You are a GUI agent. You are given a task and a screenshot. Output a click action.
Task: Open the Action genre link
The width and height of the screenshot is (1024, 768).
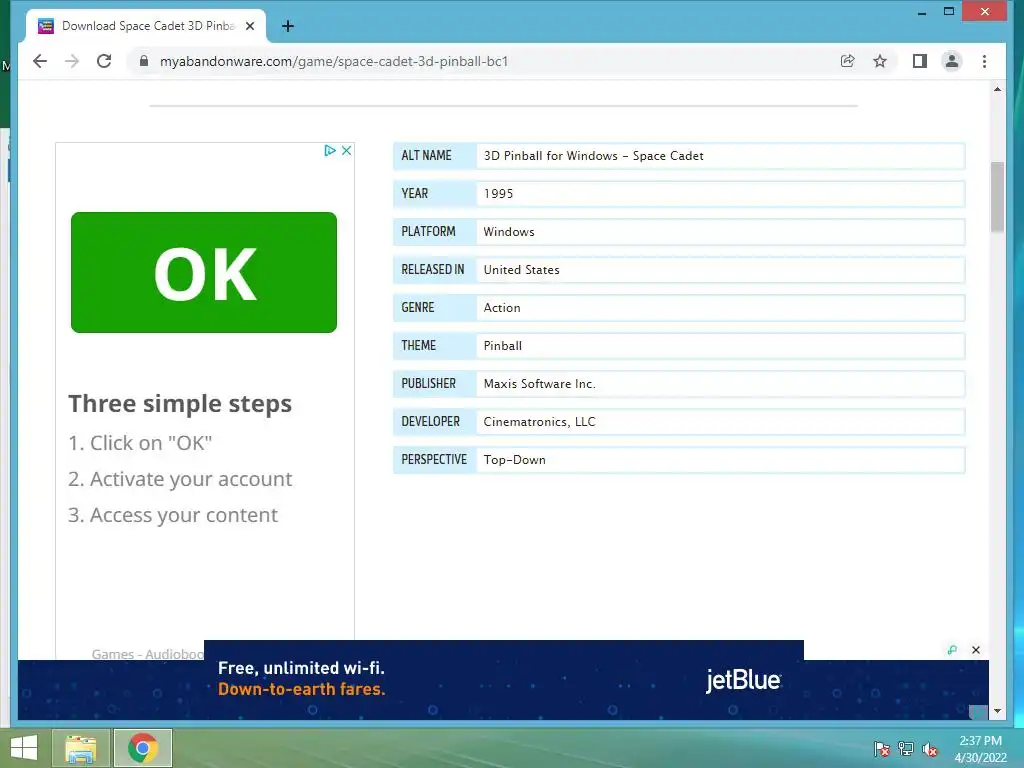(502, 308)
